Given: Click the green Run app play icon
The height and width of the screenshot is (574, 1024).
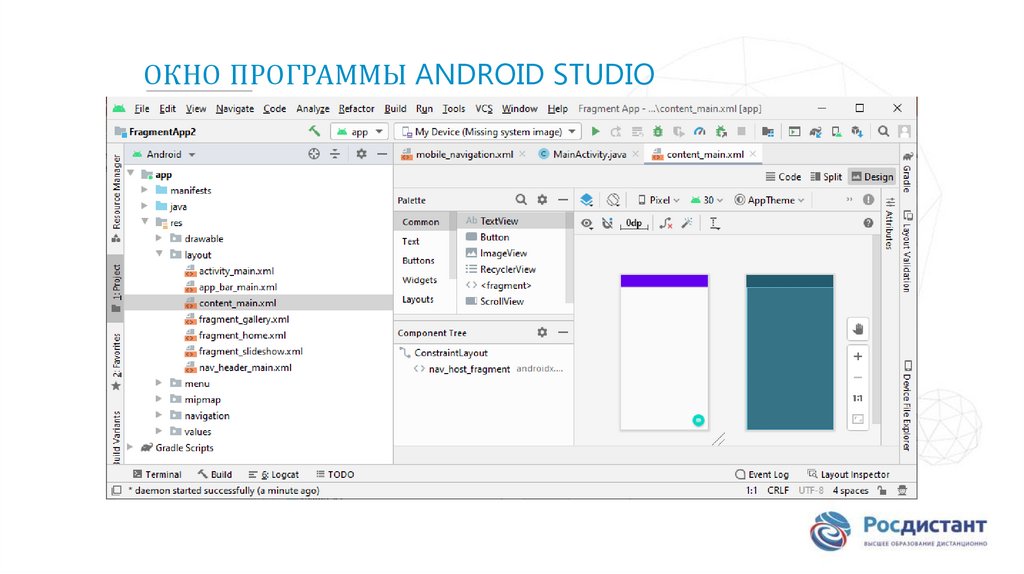Looking at the screenshot, I should click(x=596, y=131).
